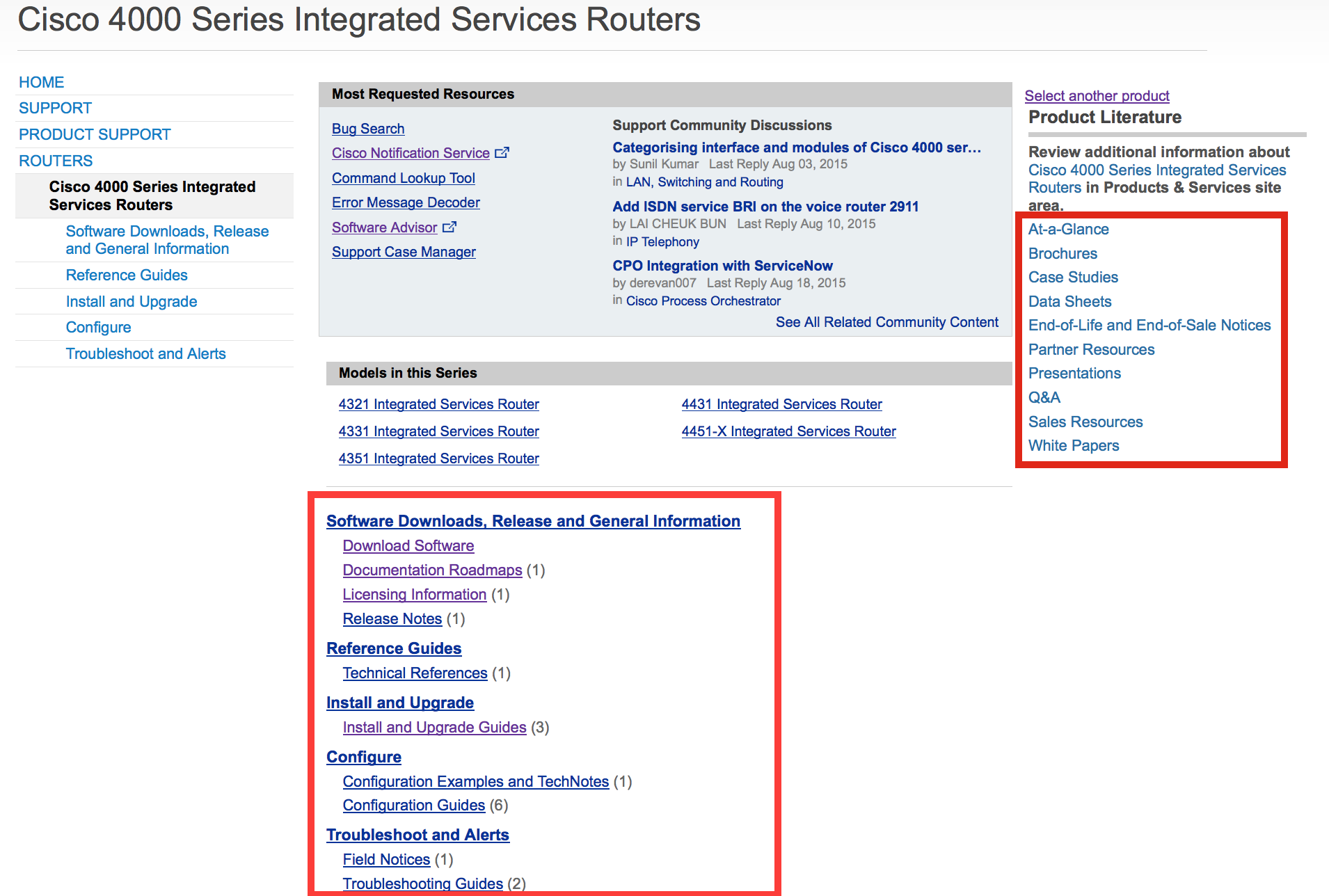This screenshot has height=896, width=1329.
Task: Open End-of-Life and End-of-Sale Notices link
Action: 1149,326
